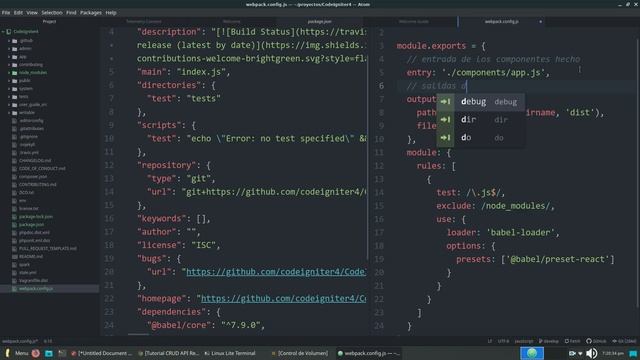Viewport: 640px width, 360px height.
Task: Click the modified dot on webpack.config.js tab
Action: [540, 22]
